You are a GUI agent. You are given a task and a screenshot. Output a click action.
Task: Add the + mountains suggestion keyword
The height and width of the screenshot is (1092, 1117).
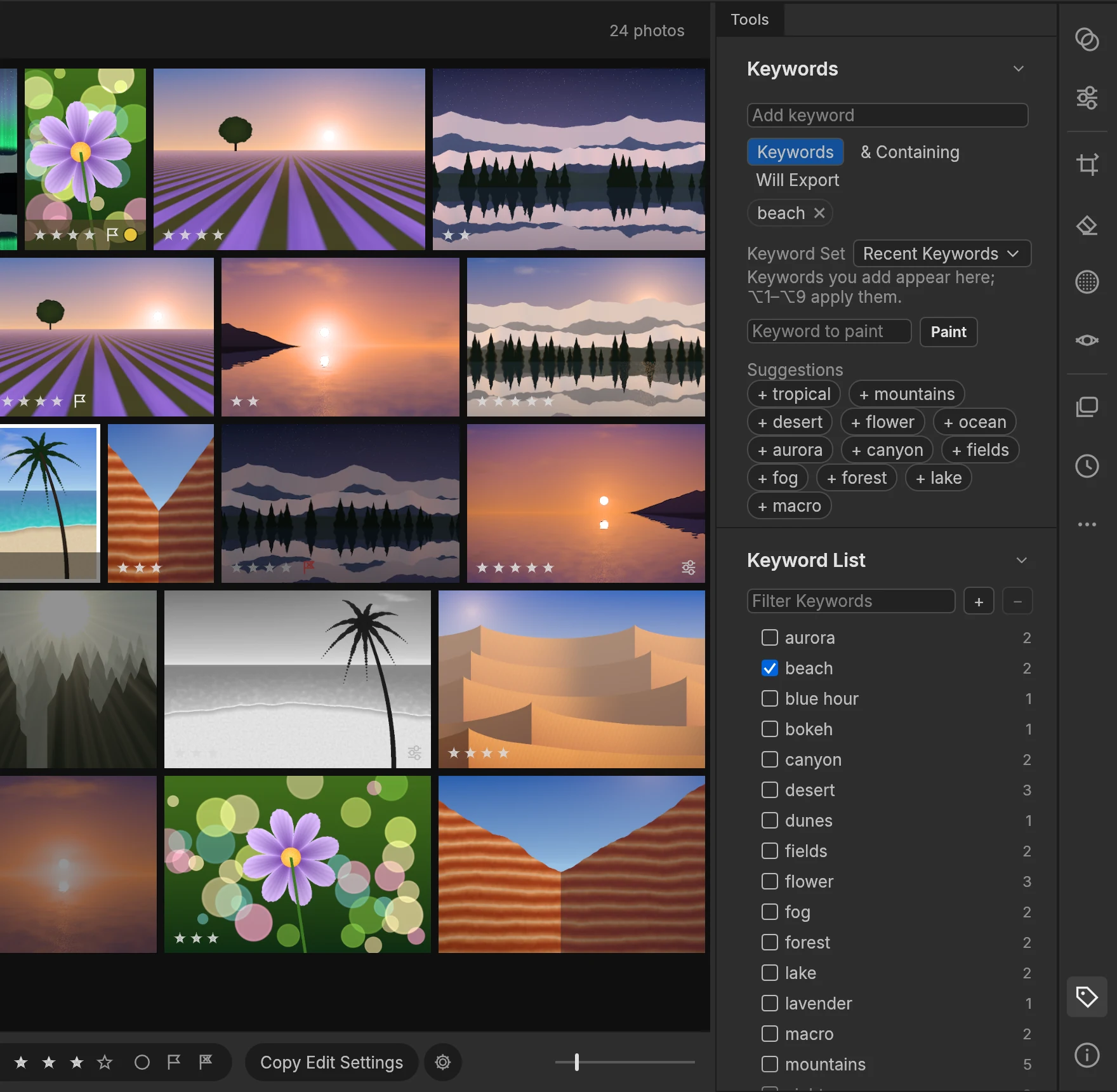pos(907,394)
